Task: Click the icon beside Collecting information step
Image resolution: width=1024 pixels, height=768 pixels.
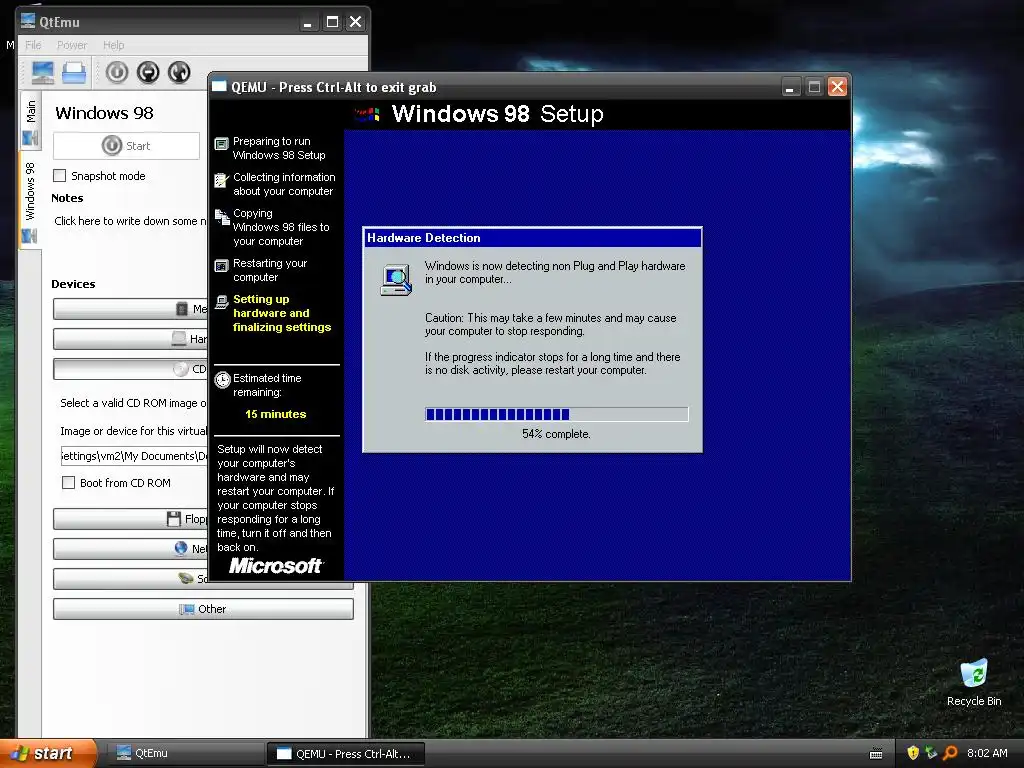Action: (x=221, y=180)
